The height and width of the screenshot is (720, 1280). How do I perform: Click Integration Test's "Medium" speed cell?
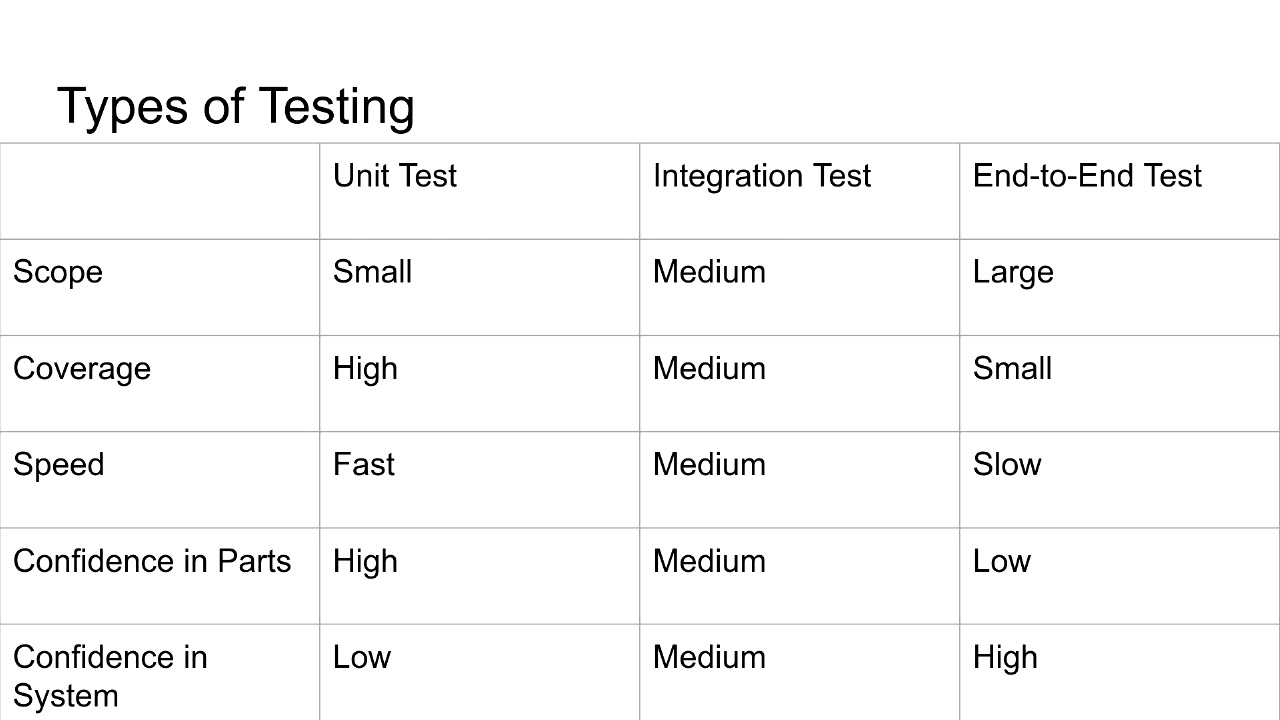pyautogui.click(x=709, y=465)
